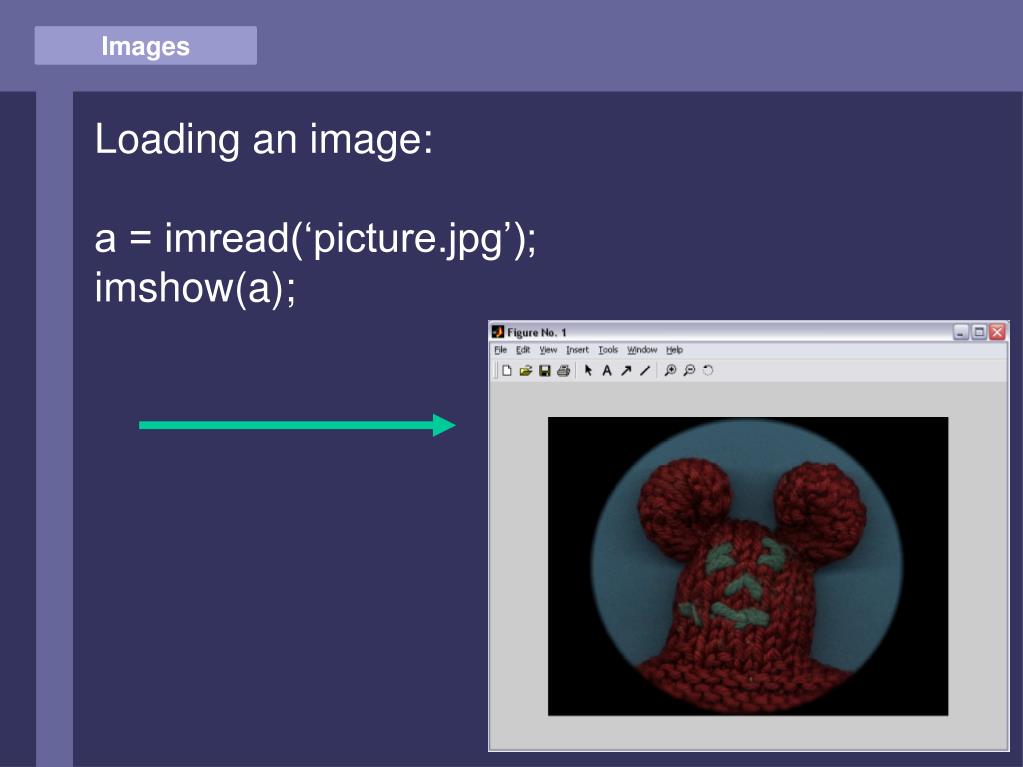Viewport: 1023px width, 767px height.
Task: Minimize the Figure No. 1 window
Action: 961,332
